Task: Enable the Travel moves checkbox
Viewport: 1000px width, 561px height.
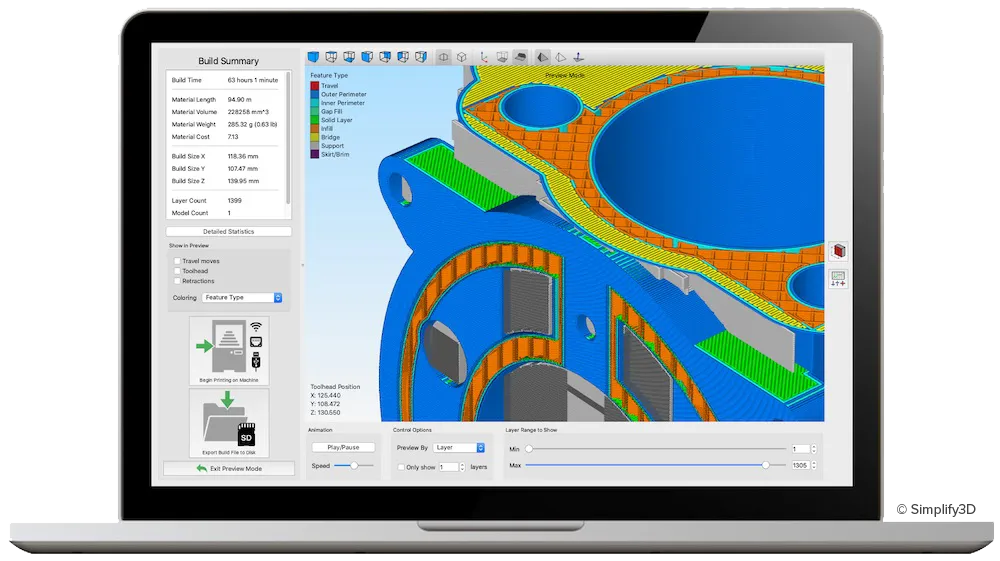Action: click(177, 261)
